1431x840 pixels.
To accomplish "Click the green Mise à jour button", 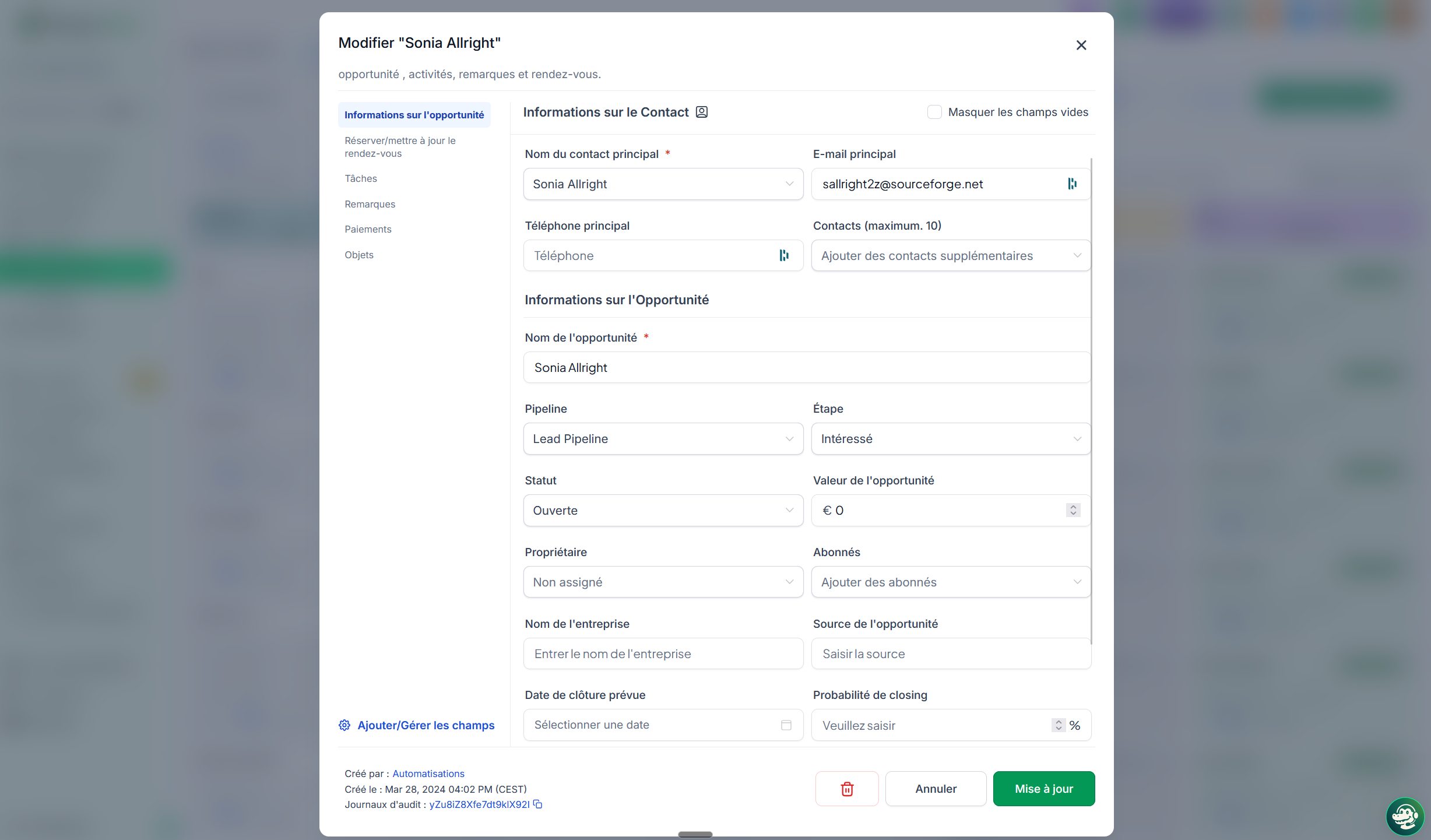I will coord(1044,789).
